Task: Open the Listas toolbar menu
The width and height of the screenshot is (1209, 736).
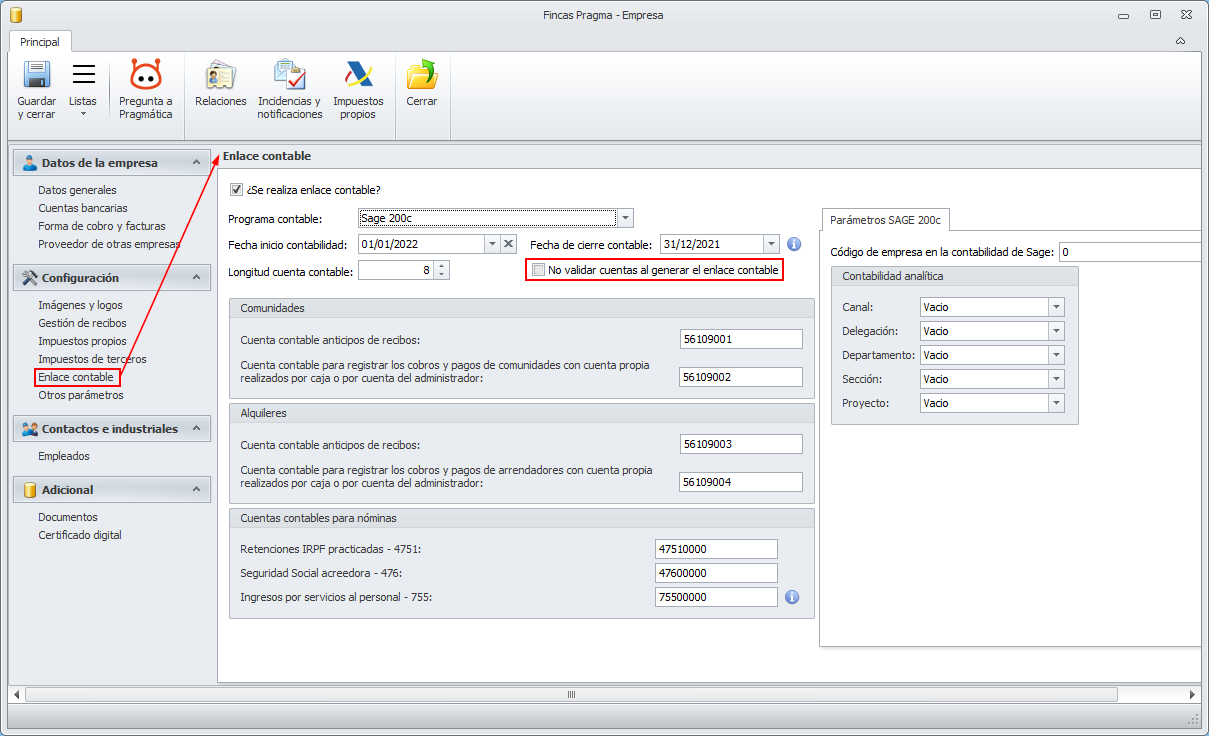Action: 83,90
